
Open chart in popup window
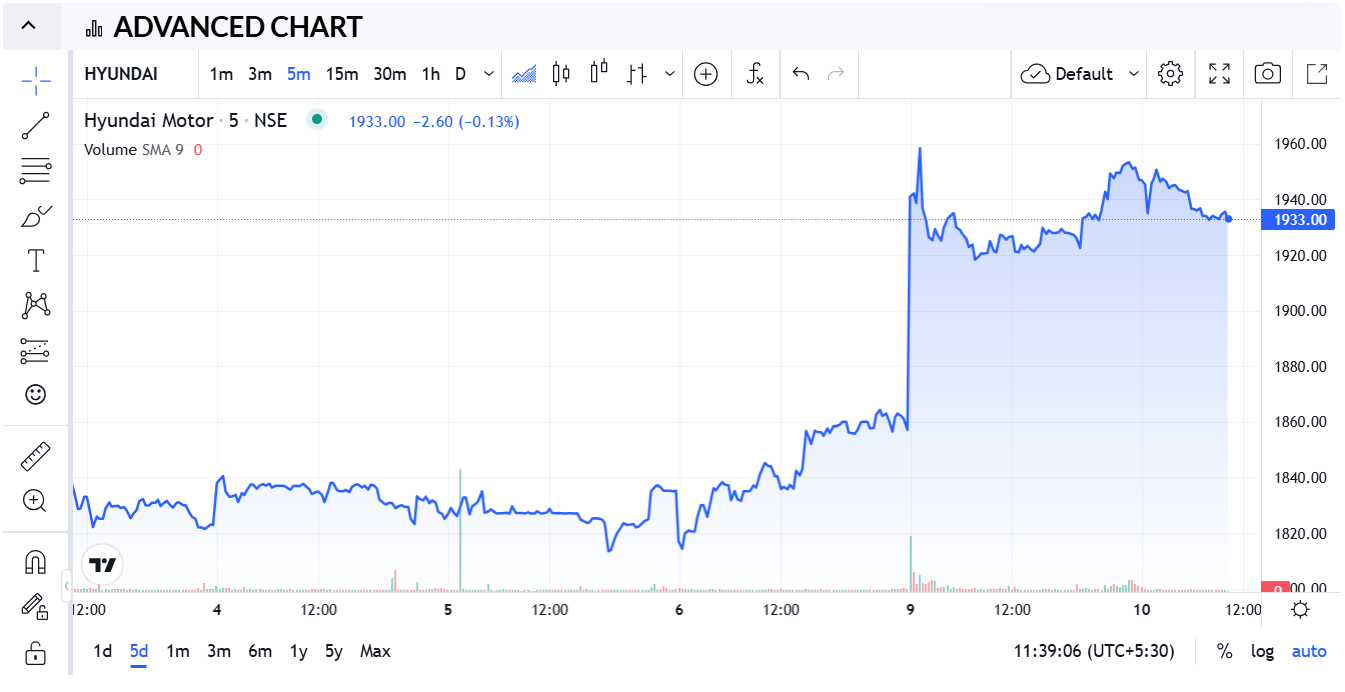pyautogui.click(x=1317, y=74)
